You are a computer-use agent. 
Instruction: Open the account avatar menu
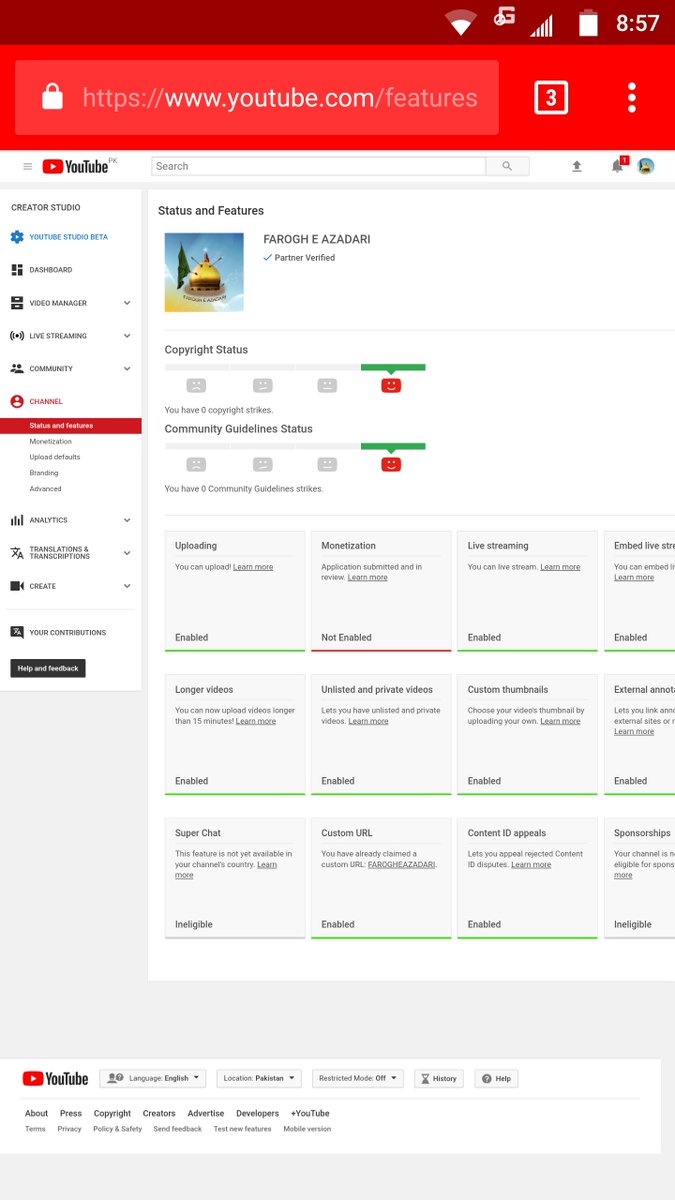(x=646, y=166)
